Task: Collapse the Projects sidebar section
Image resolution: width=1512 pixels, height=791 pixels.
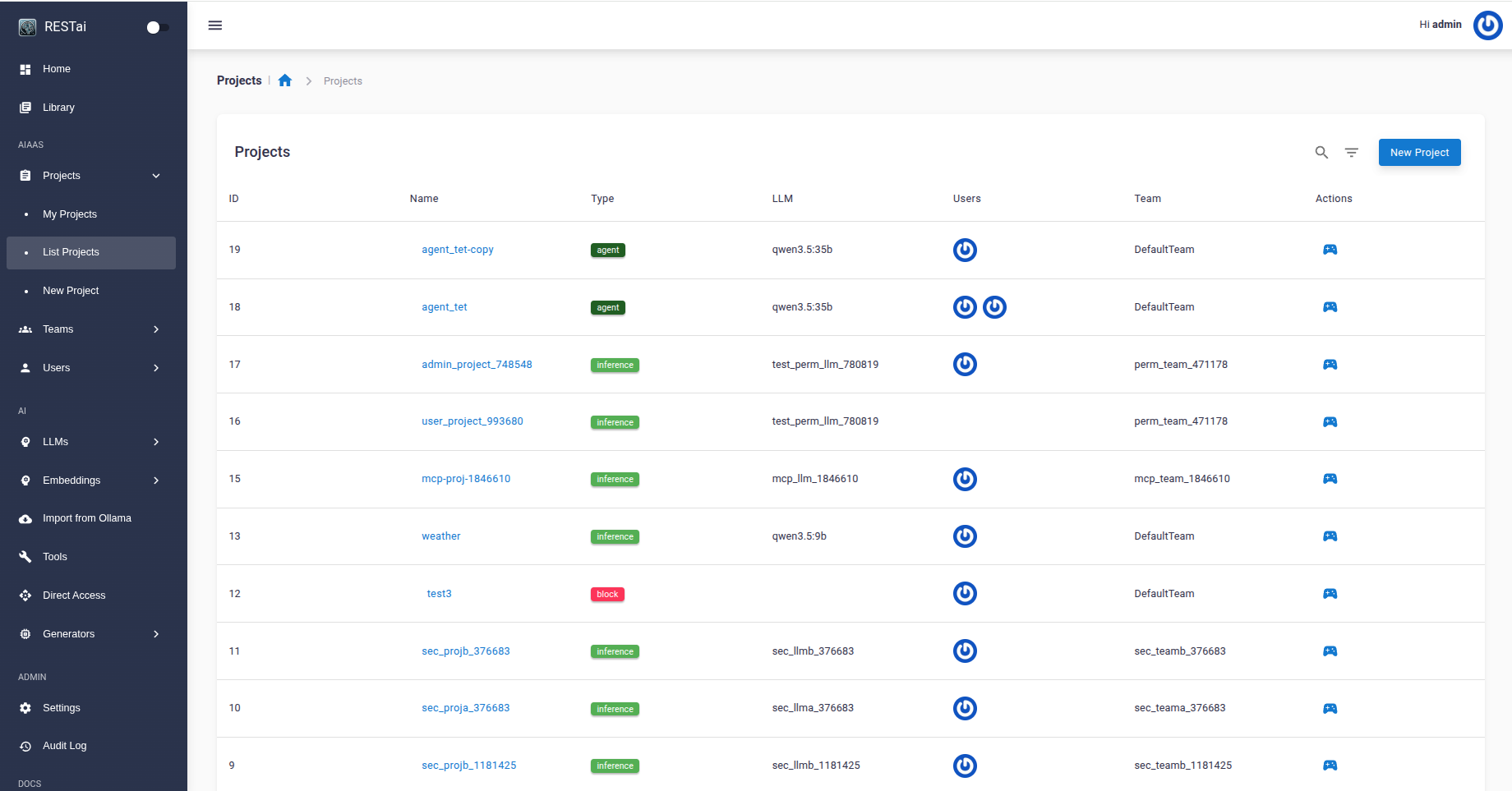Action: (91, 176)
